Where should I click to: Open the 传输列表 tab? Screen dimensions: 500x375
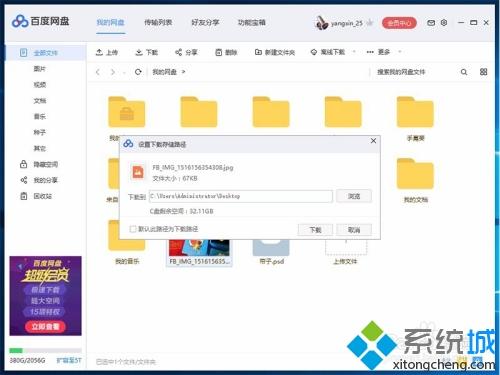click(x=158, y=23)
